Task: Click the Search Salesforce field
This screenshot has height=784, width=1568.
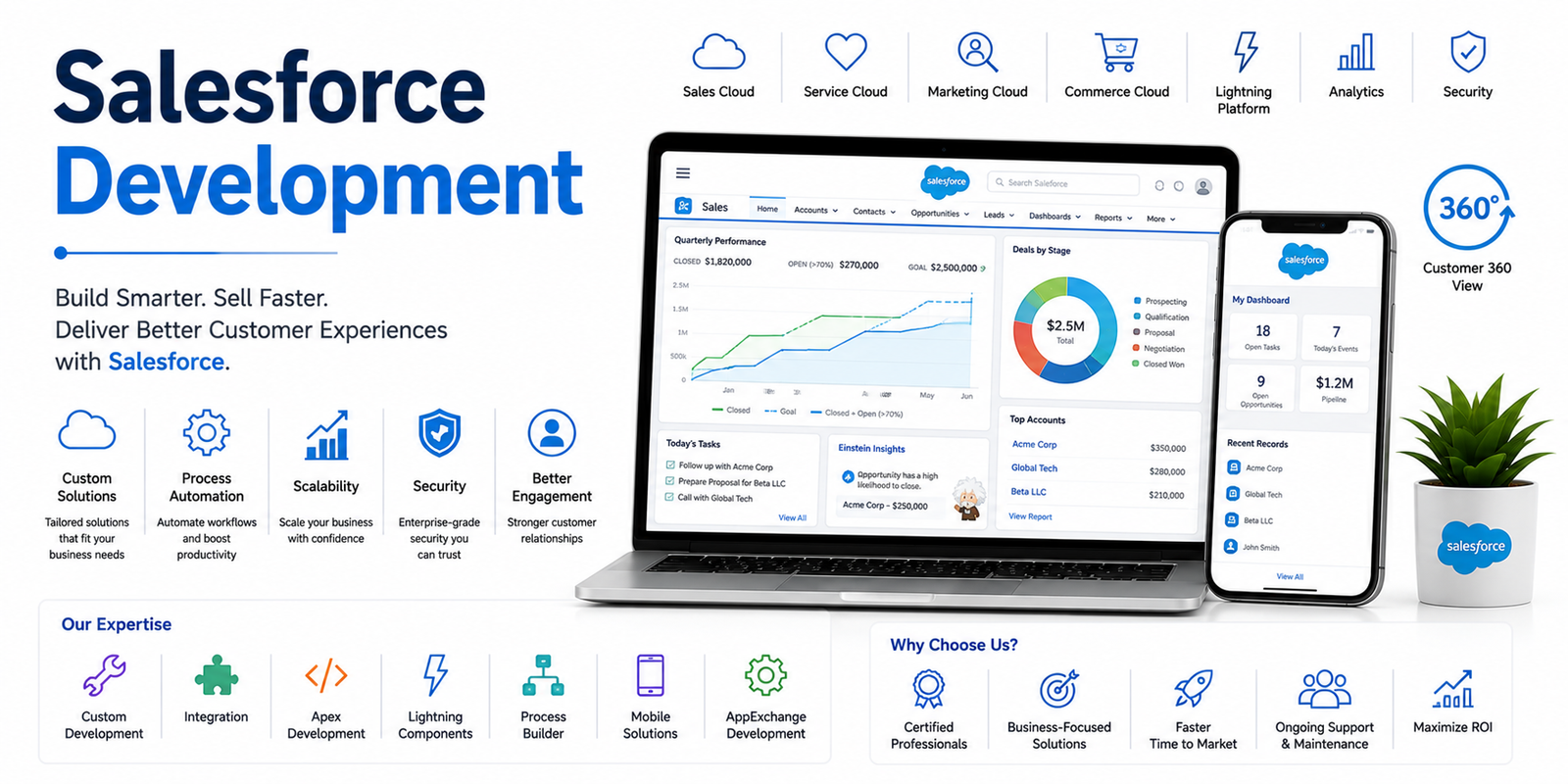Action: point(1063,183)
